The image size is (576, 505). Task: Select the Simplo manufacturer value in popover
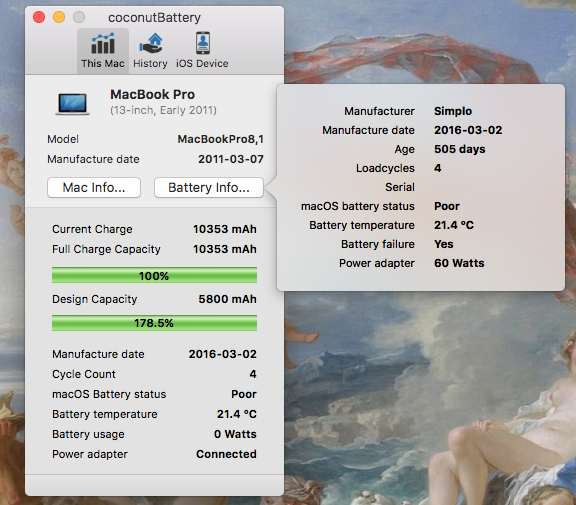(453, 111)
